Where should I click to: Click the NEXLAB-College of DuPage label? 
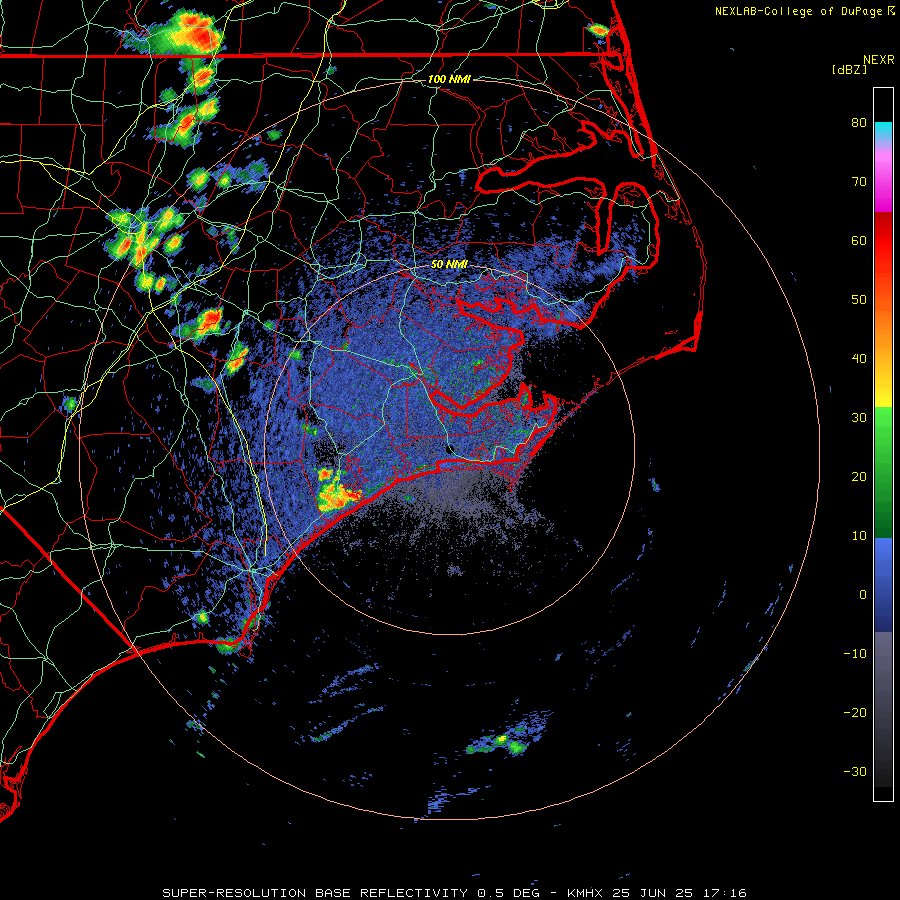click(x=798, y=11)
